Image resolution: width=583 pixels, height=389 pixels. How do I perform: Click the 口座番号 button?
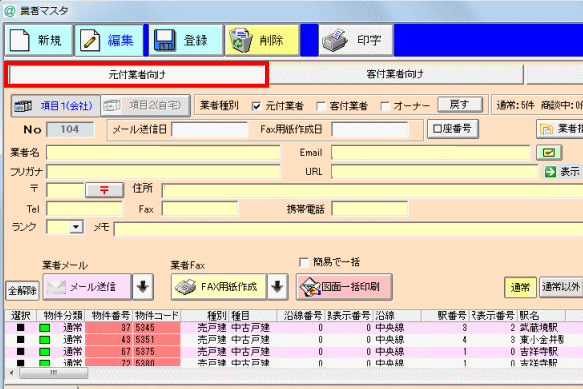[452, 129]
